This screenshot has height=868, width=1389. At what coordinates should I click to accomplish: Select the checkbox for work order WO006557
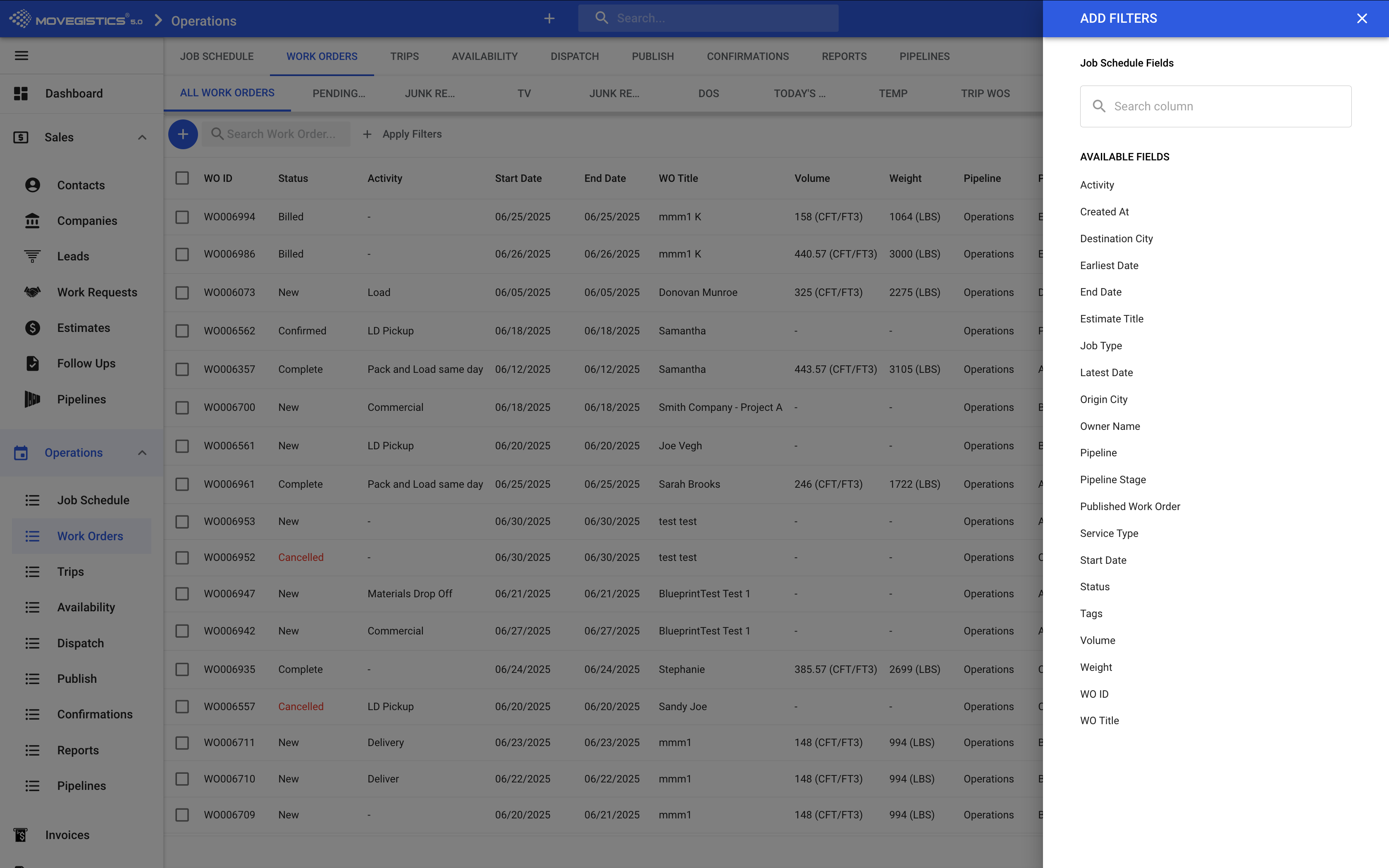click(x=182, y=707)
